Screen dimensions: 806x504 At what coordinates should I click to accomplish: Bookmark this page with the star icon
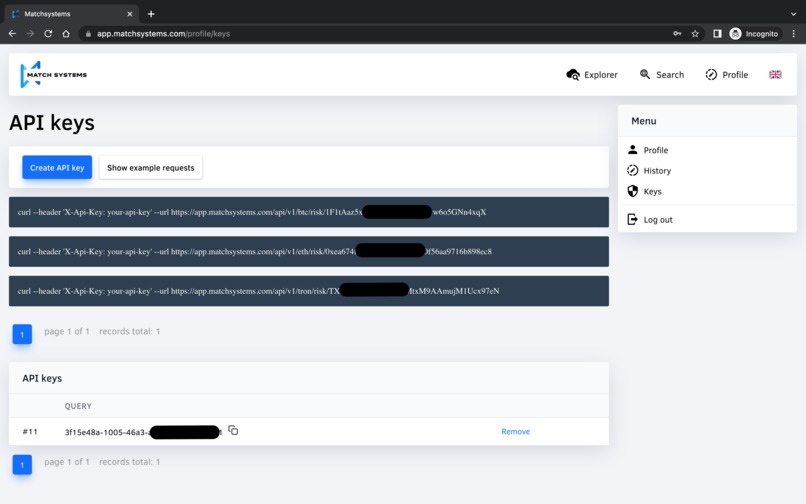click(x=695, y=33)
